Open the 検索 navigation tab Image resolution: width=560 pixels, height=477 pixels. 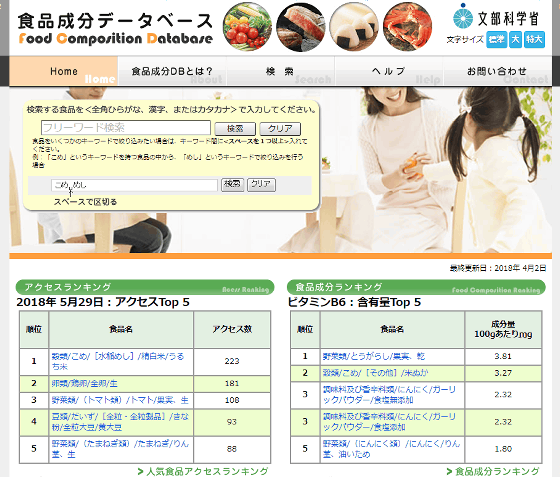point(280,71)
